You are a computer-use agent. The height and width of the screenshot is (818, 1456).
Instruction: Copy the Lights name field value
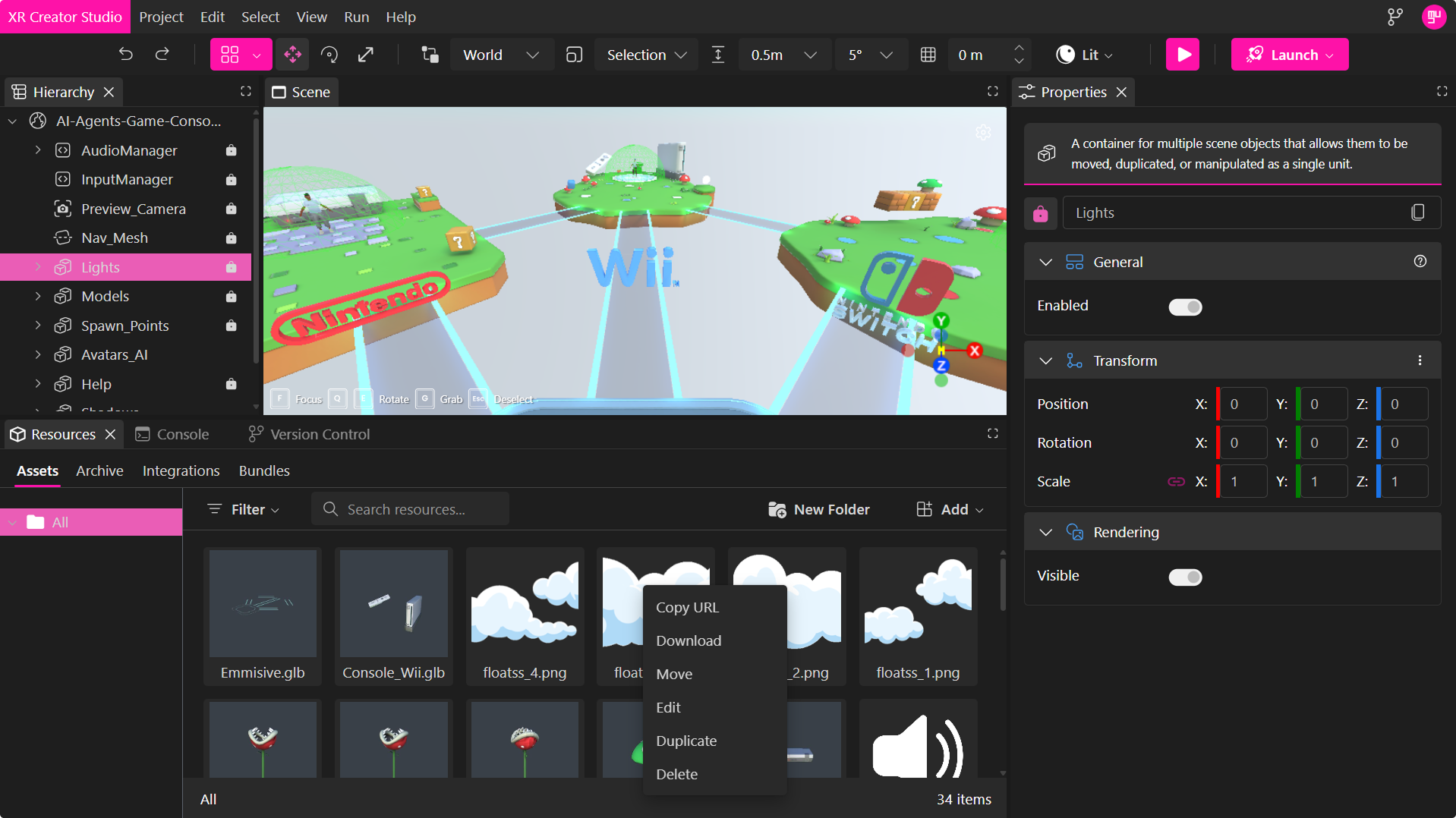pos(1417,212)
